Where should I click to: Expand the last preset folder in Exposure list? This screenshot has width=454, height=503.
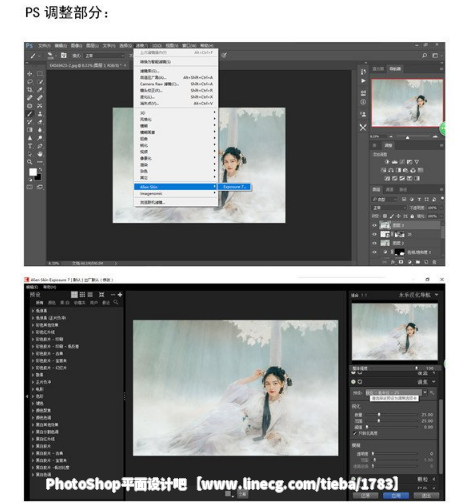tap(33, 474)
